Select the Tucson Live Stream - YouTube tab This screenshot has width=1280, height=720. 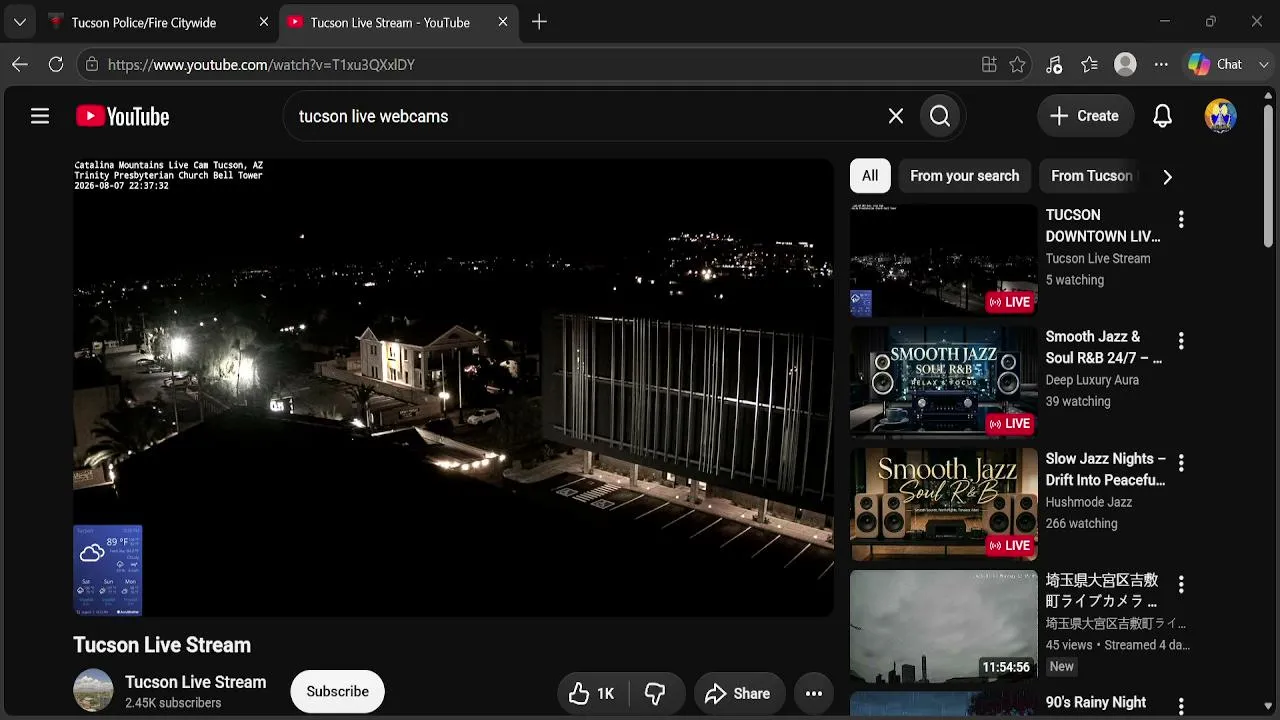pos(390,22)
